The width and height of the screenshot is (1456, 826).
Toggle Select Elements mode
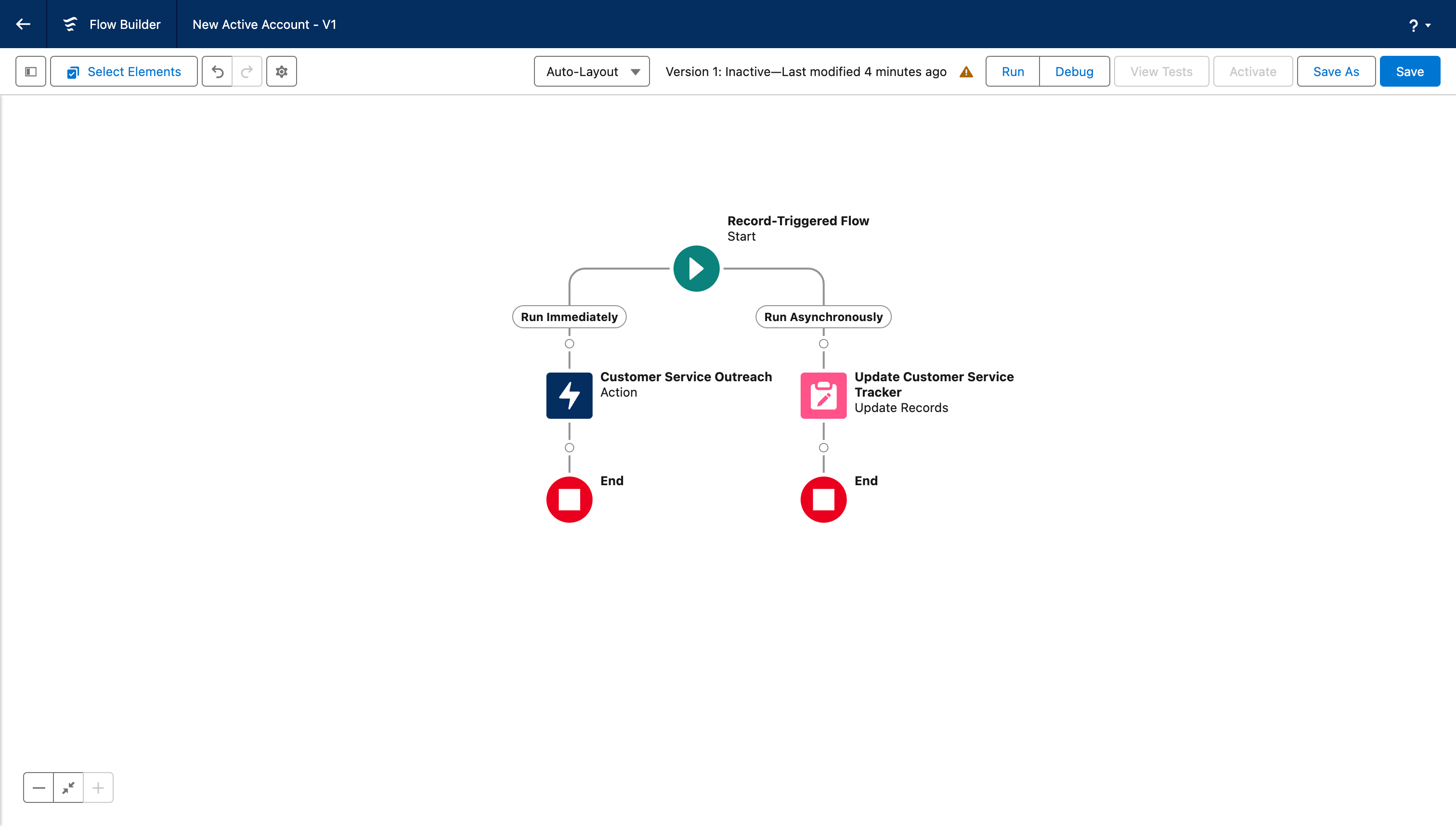124,71
